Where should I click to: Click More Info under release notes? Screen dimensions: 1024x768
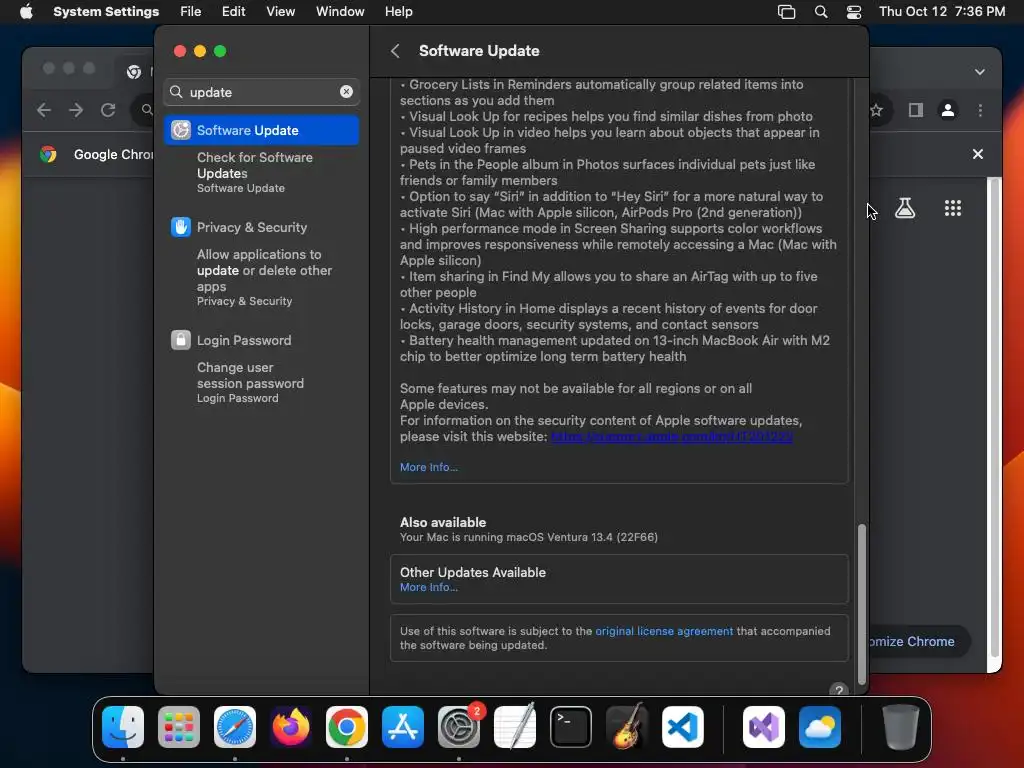(x=428, y=467)
